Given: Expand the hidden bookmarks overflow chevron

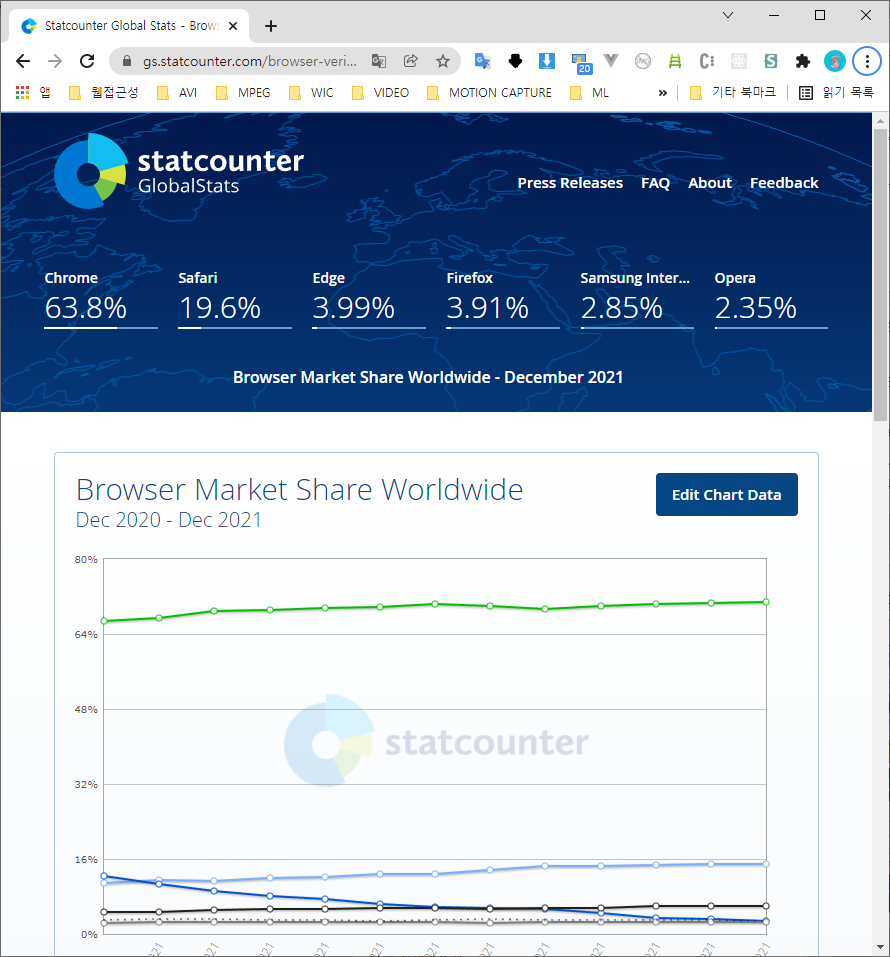Looking at the screenshot, I should coord(663,93).
